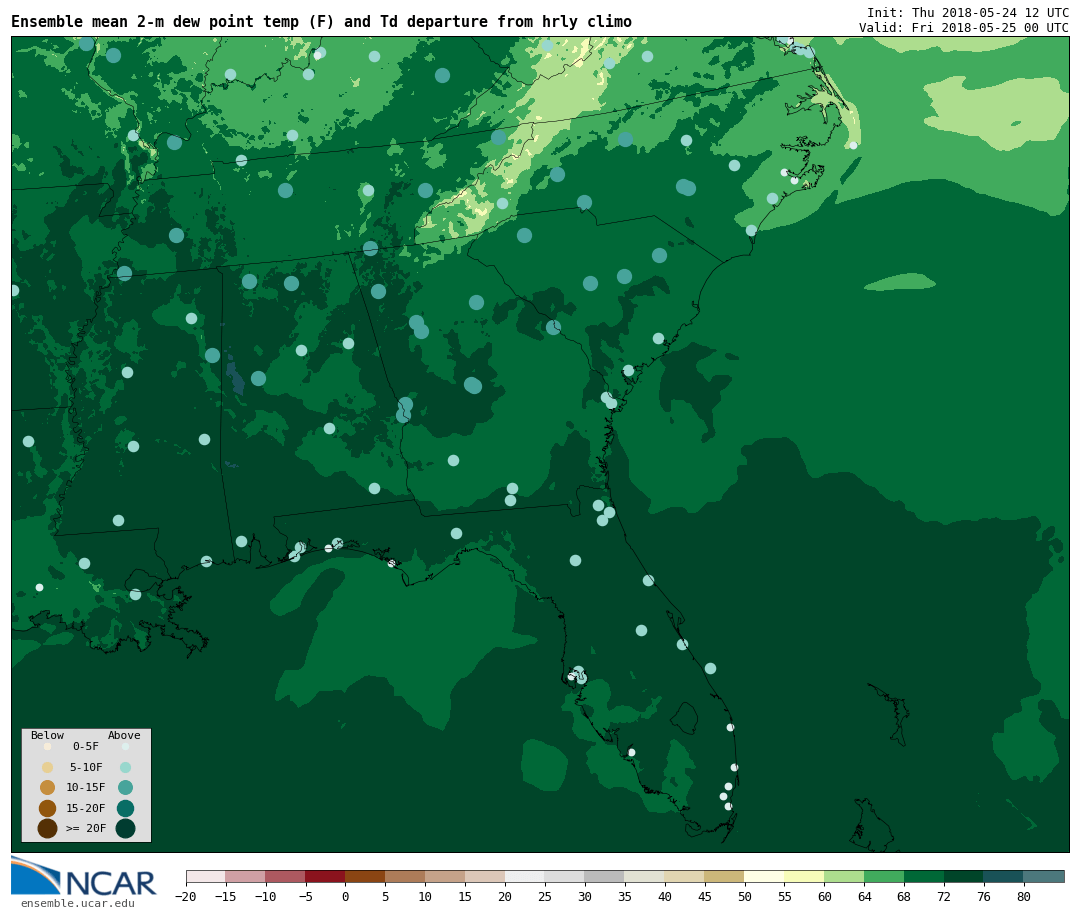The image size is (1080, 915).
Task: Click the '80' colorbar tick label
Action: (1024, 896)
